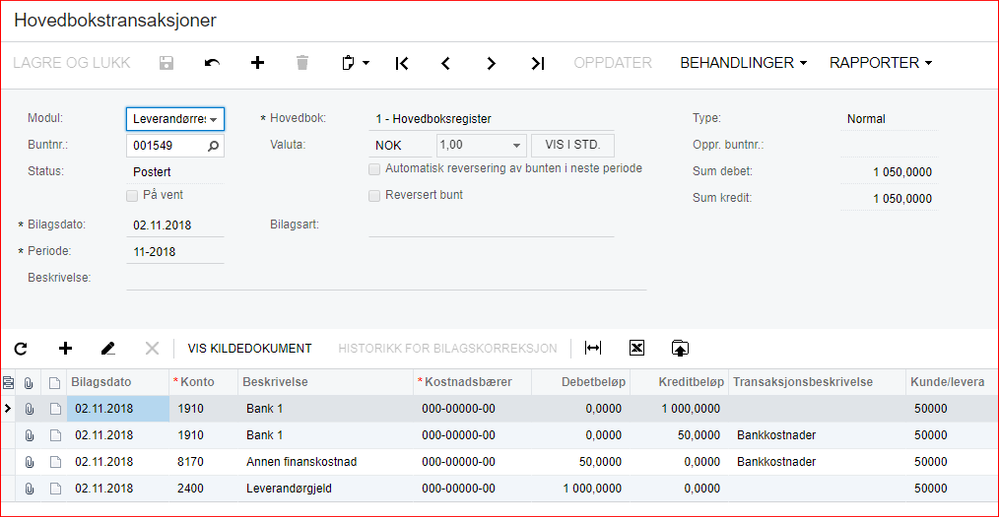
Task: Sort by the Bilagsdato column header
Action: point(118,382)
